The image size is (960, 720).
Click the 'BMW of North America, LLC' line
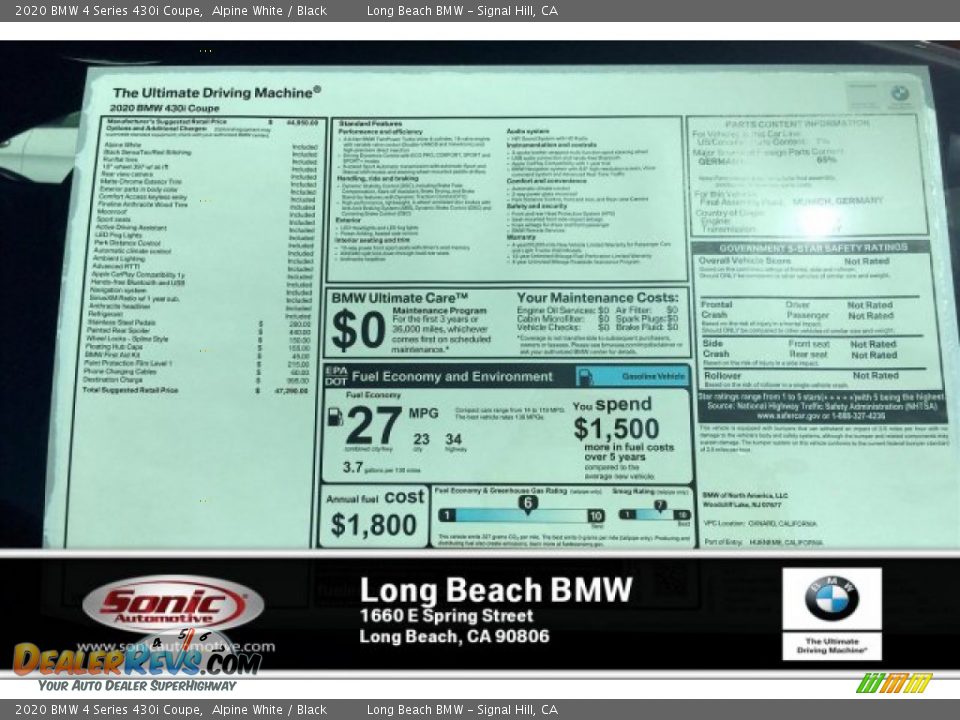click(x=745, y=495)
